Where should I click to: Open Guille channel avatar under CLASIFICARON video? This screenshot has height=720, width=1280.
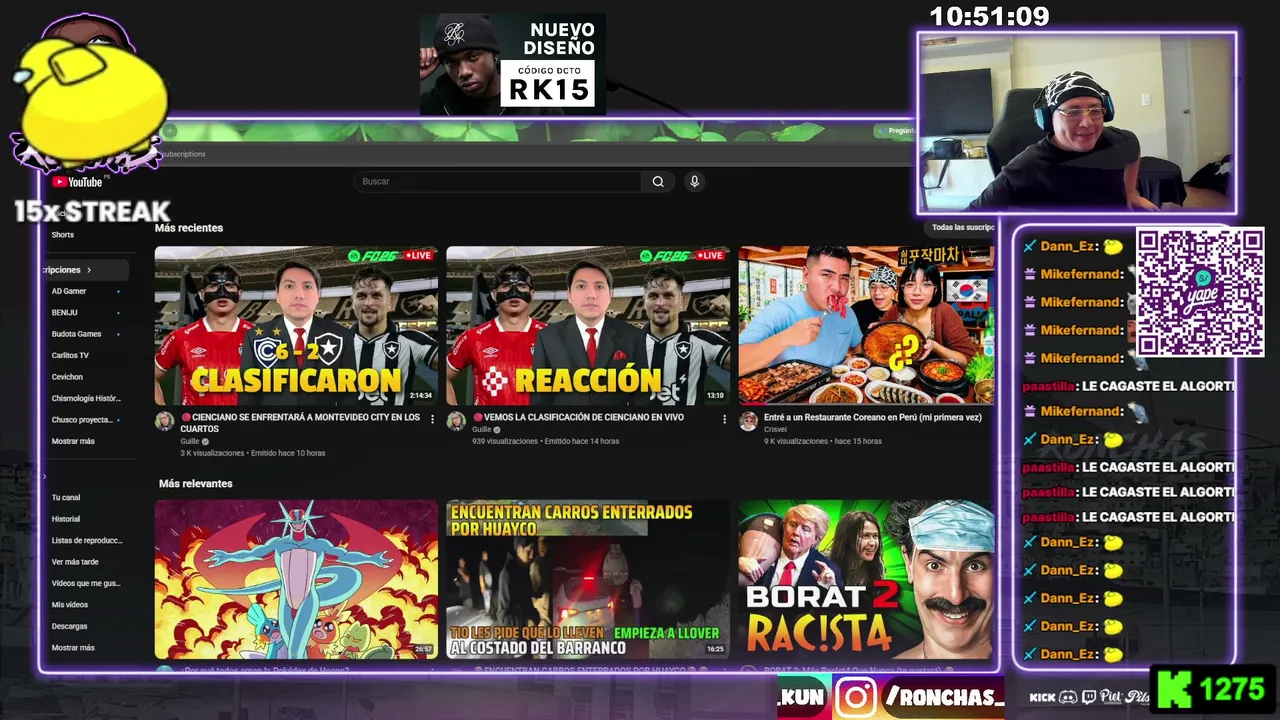coord(164,421)
